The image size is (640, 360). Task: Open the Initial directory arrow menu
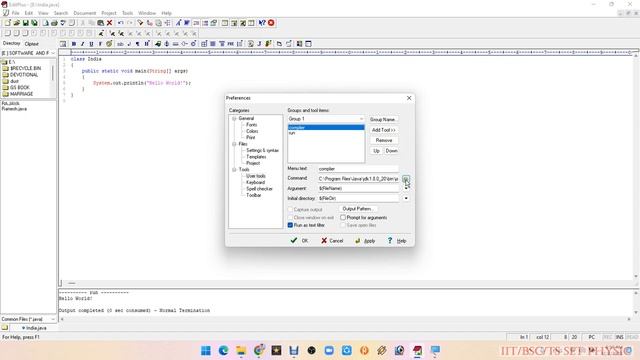(x=406, y=198)
